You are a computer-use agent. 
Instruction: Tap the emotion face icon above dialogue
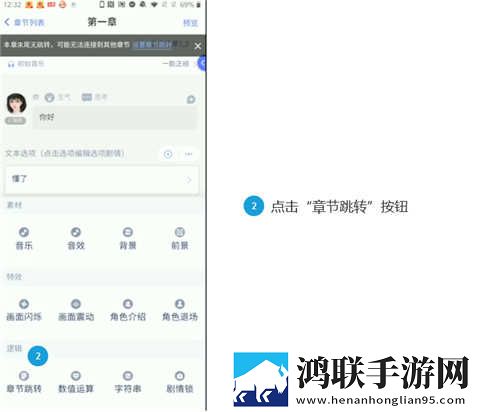pos(50,97)
